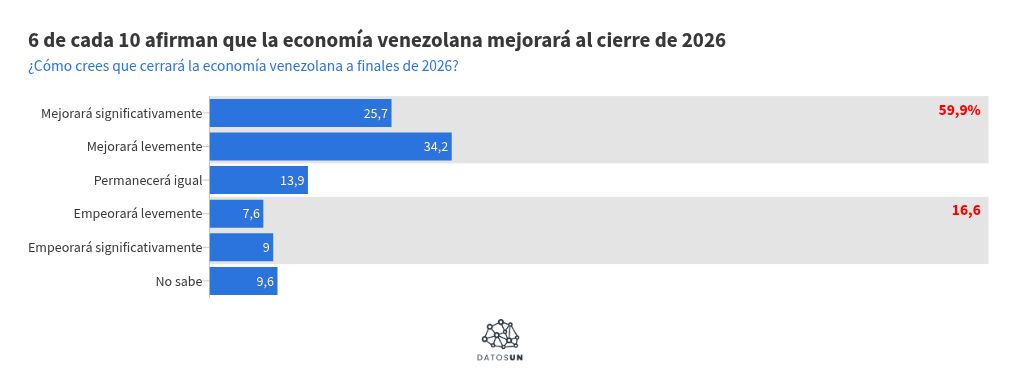Click the Empeorará levemente axis label
This screenshot has height=379, width=1020.
138,213
